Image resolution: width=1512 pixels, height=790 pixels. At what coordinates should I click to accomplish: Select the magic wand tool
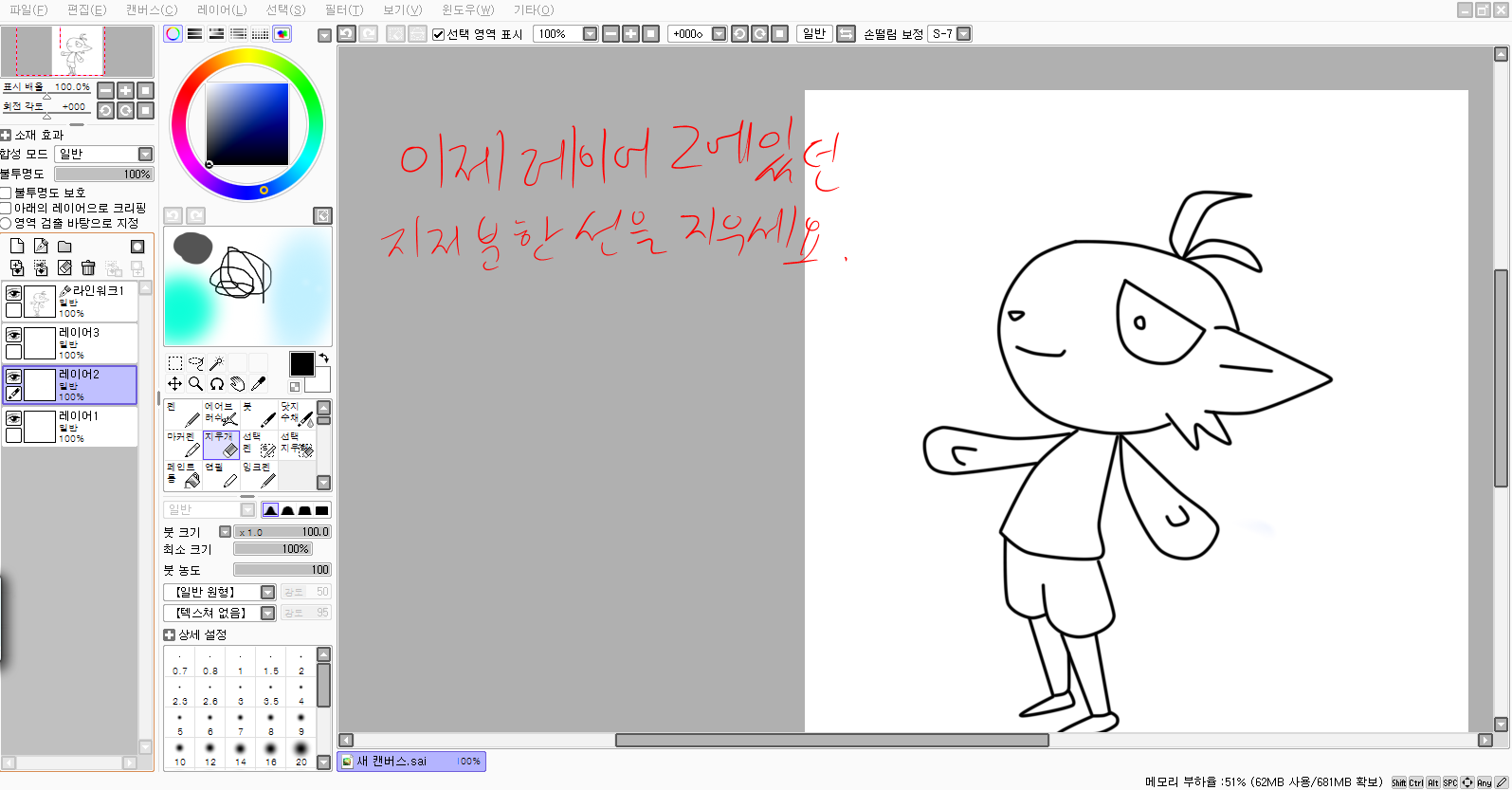[217, 363]
